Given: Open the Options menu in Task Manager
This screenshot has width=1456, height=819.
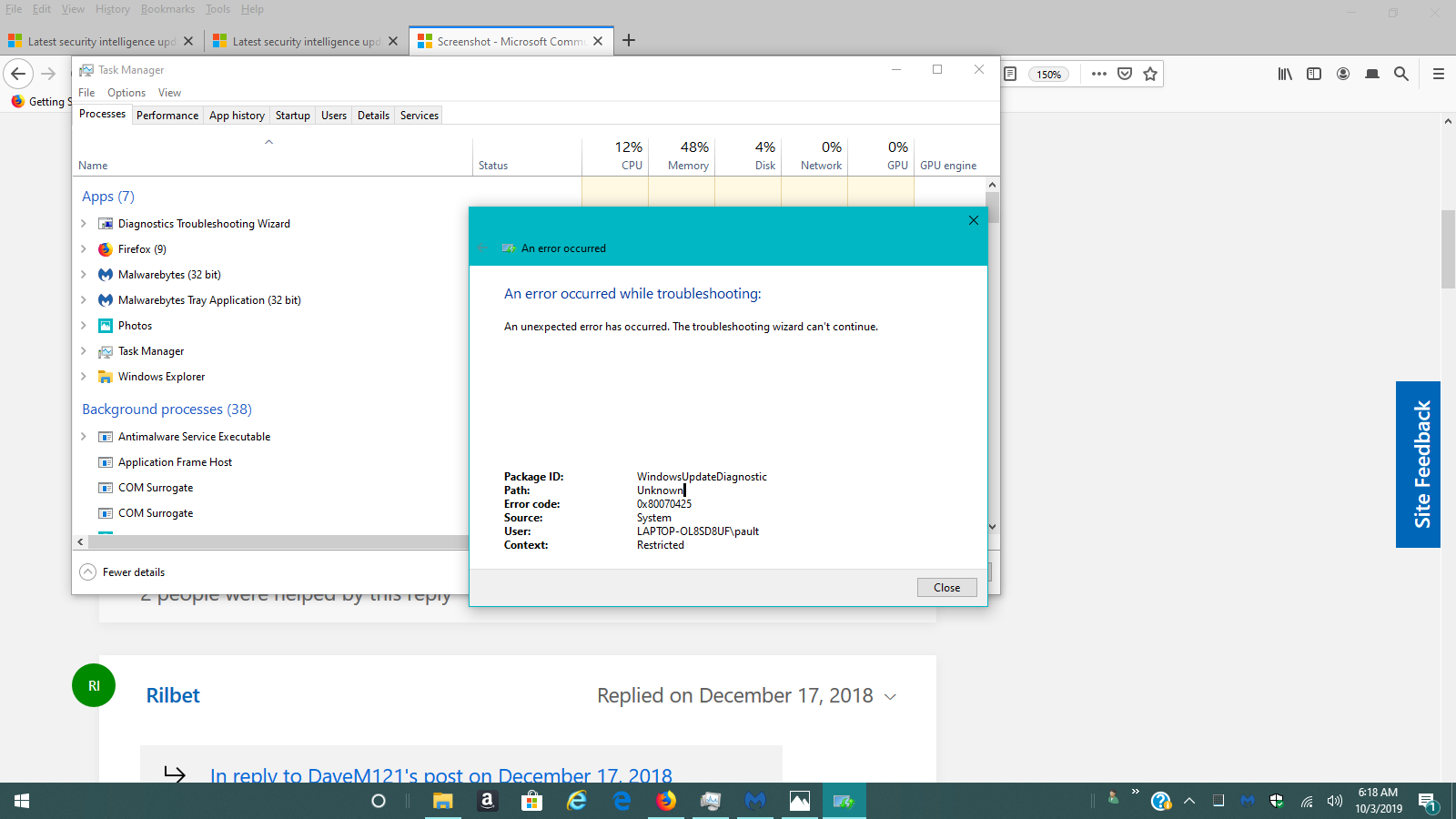Looking at the screenshot, I should click(126, 93).
